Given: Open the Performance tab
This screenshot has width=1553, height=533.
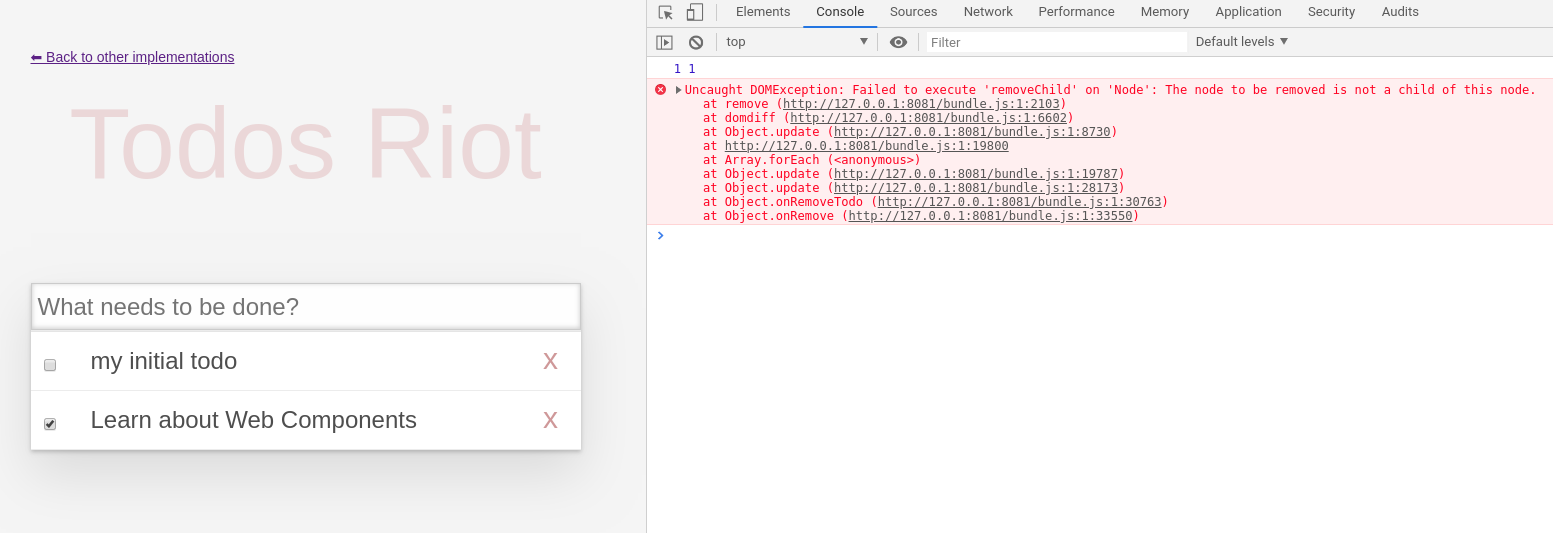Looking at the screenshot, I should [x=1076, y=12].
